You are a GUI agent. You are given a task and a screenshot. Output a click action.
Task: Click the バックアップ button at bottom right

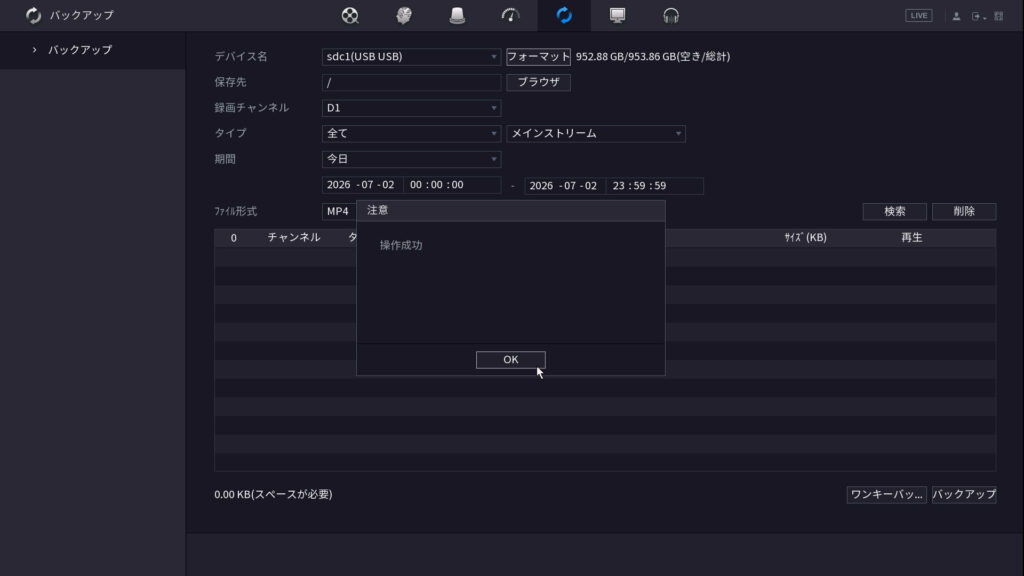click(964, 494)
